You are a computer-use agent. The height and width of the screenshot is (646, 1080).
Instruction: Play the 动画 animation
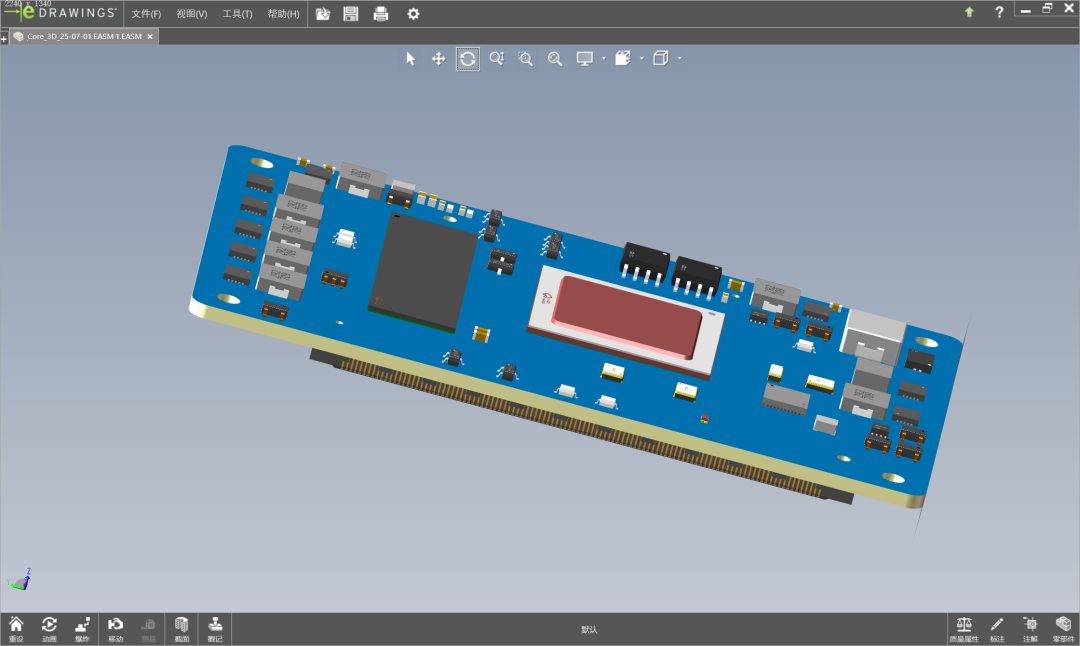tap(49, 629)
